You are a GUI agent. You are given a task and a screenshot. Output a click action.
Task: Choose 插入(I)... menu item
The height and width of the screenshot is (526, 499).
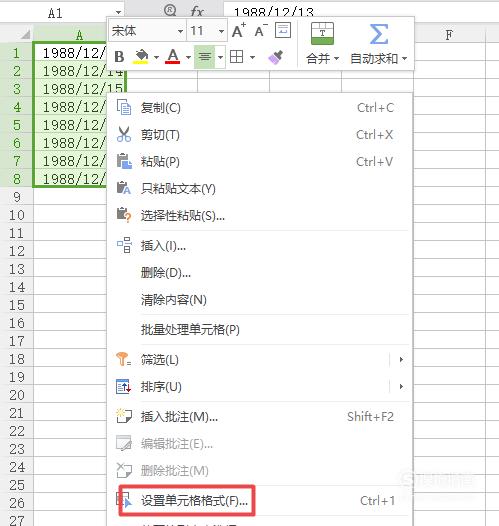click(260, 246)
